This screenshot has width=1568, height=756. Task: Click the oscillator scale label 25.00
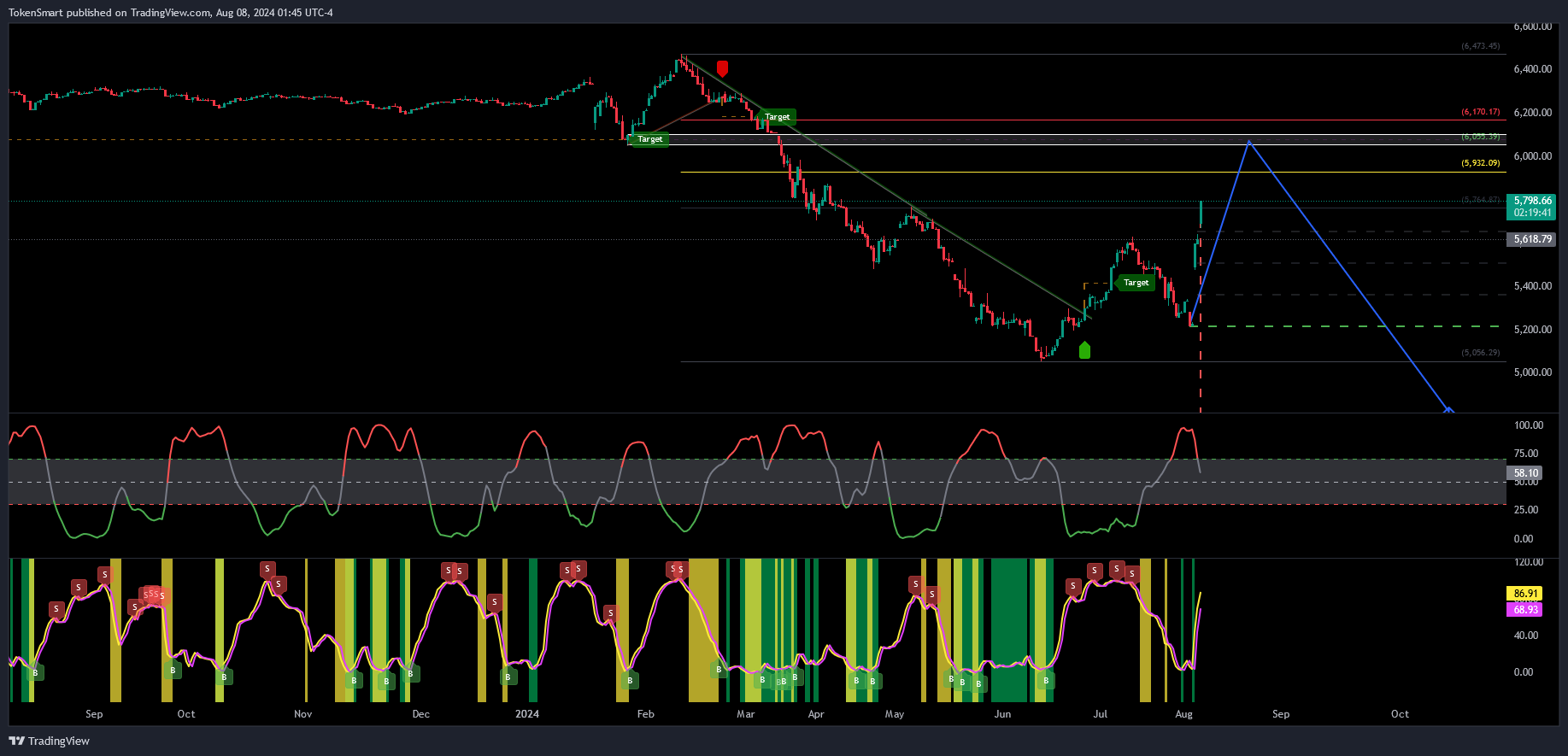click(1525, 510)
